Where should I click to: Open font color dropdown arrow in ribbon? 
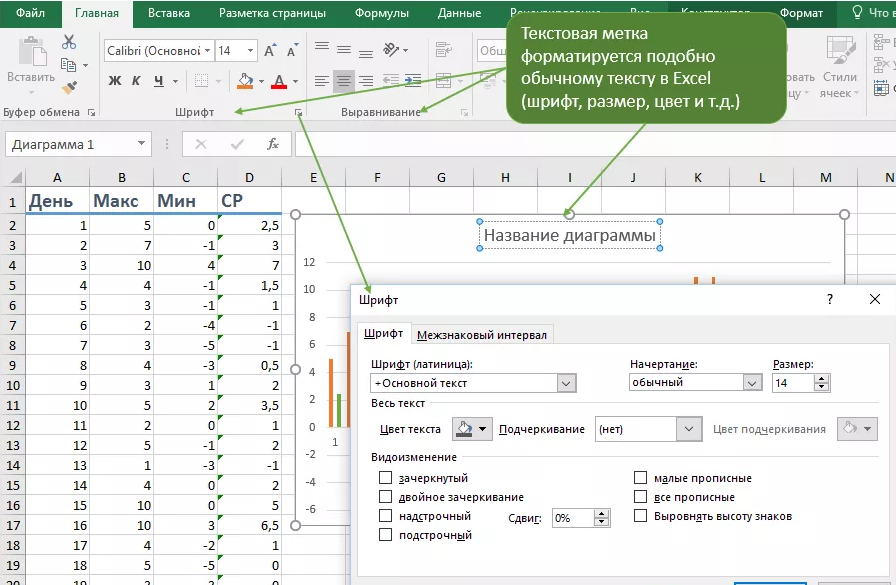295,81
